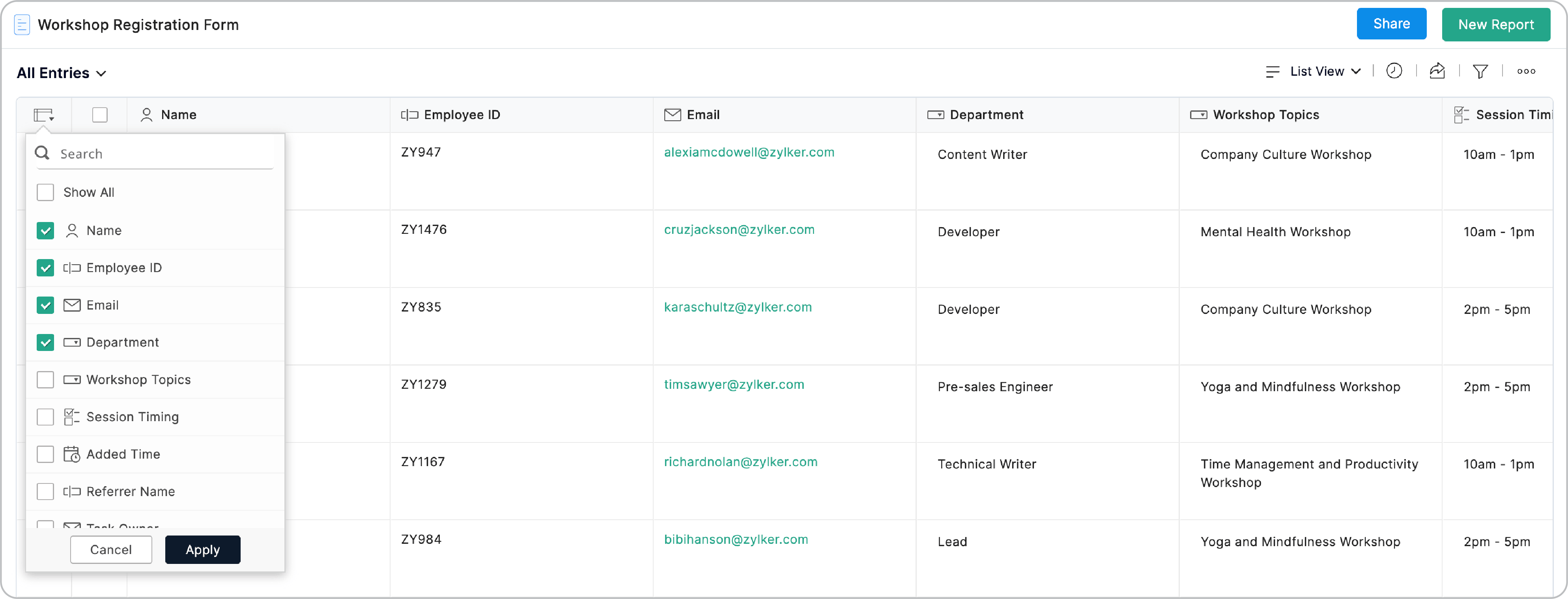This screenshot has height=599, width=1568.
Task: Click the Department column header
Action: [986, 115]
